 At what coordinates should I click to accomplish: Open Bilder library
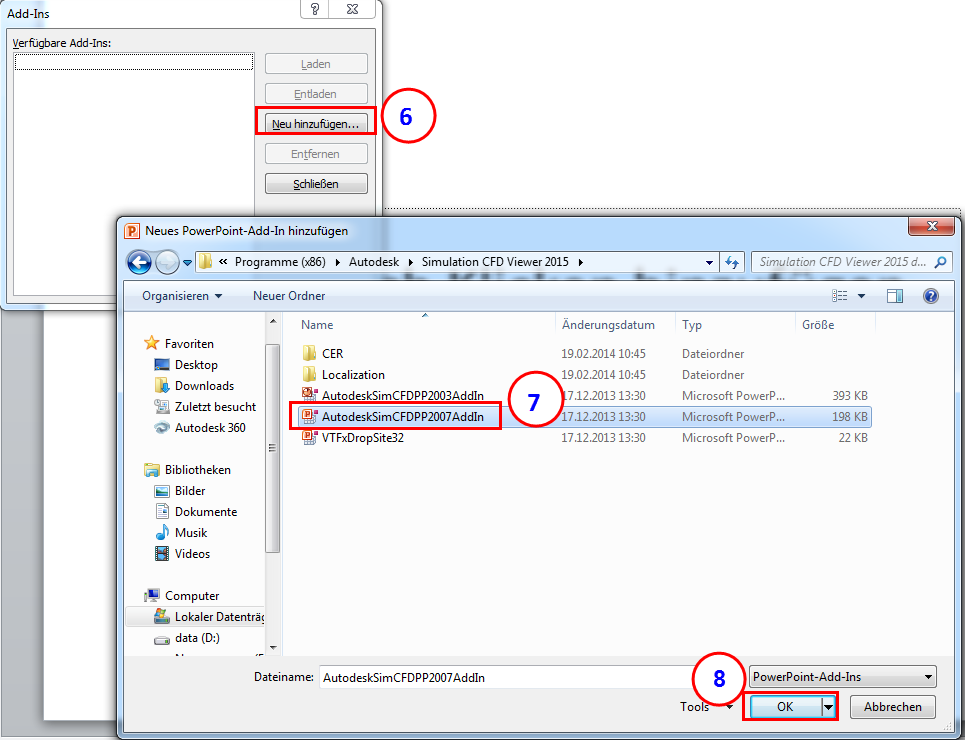click(x=190, y=491)
